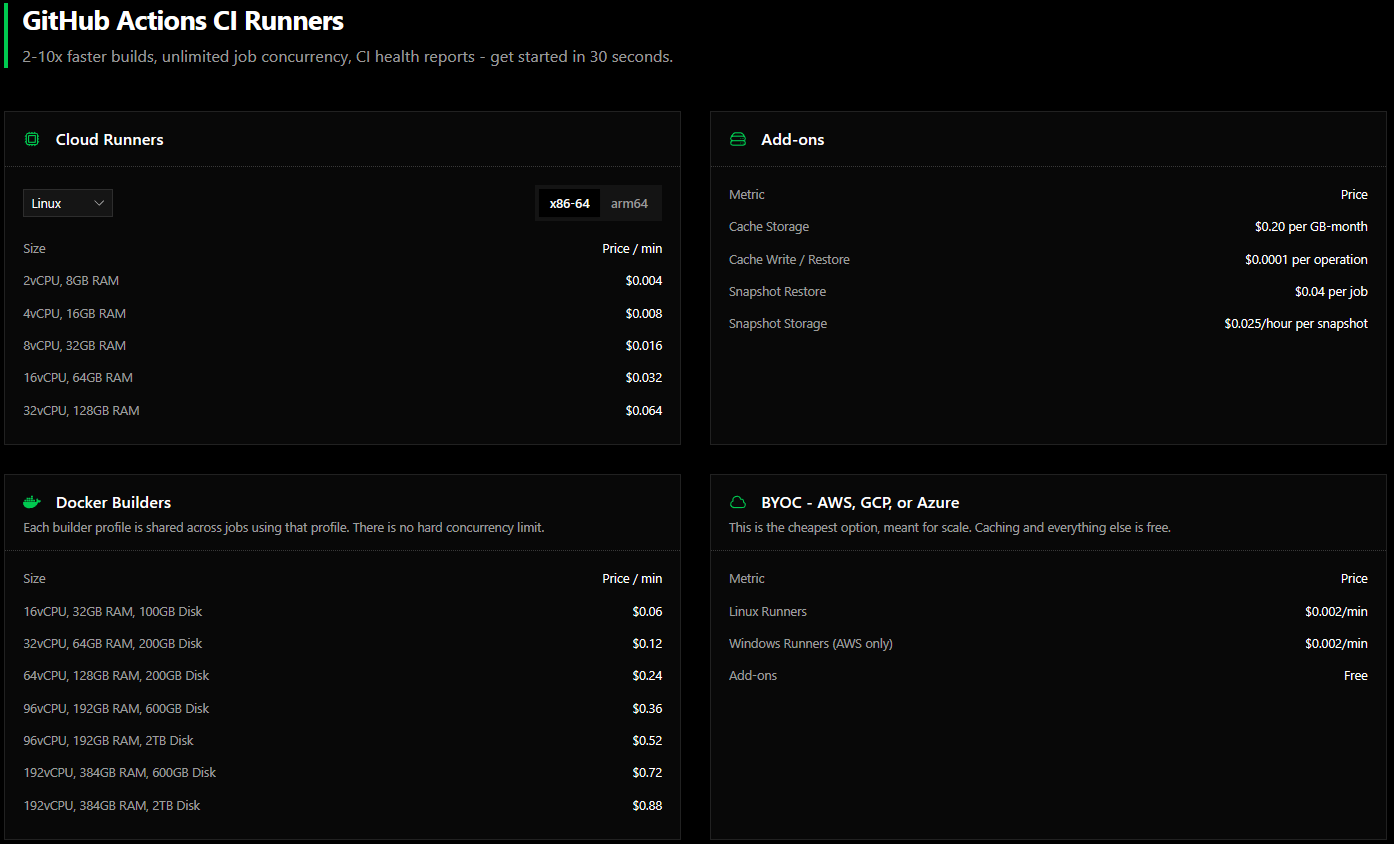Click the Cache Write / Restore metric

[789, 259]
